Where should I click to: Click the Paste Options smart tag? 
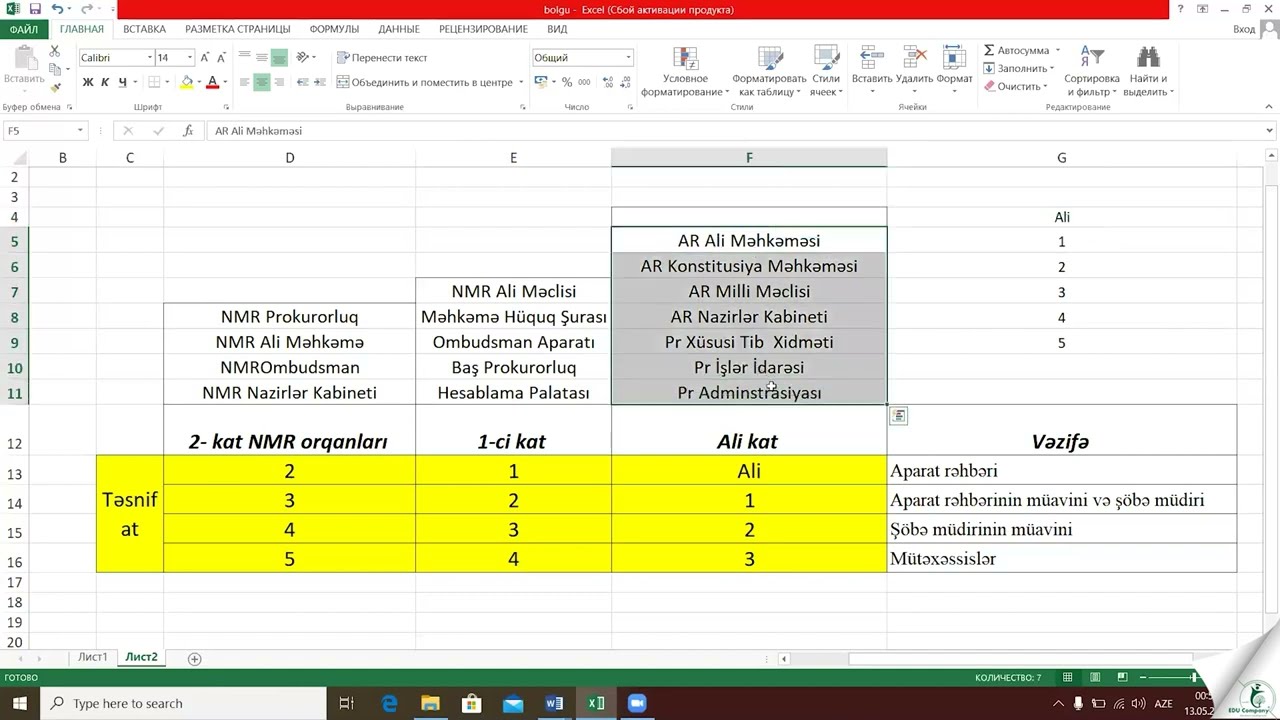898,416
